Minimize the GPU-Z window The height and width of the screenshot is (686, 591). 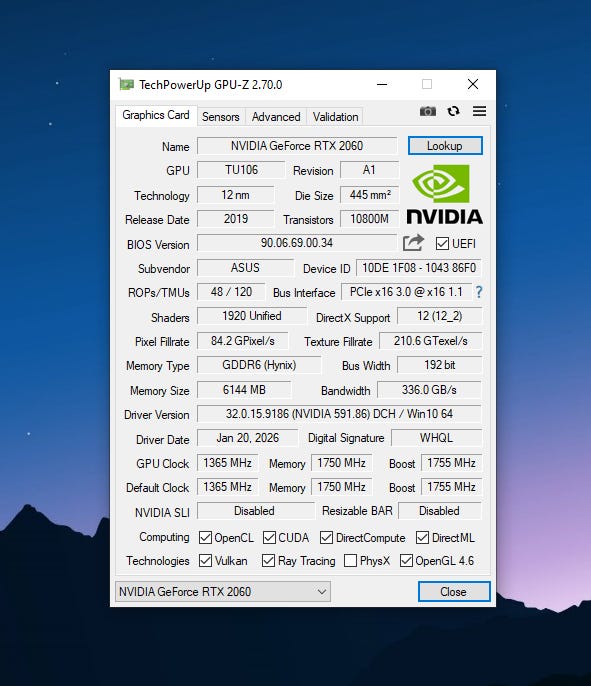pos(382,84)
